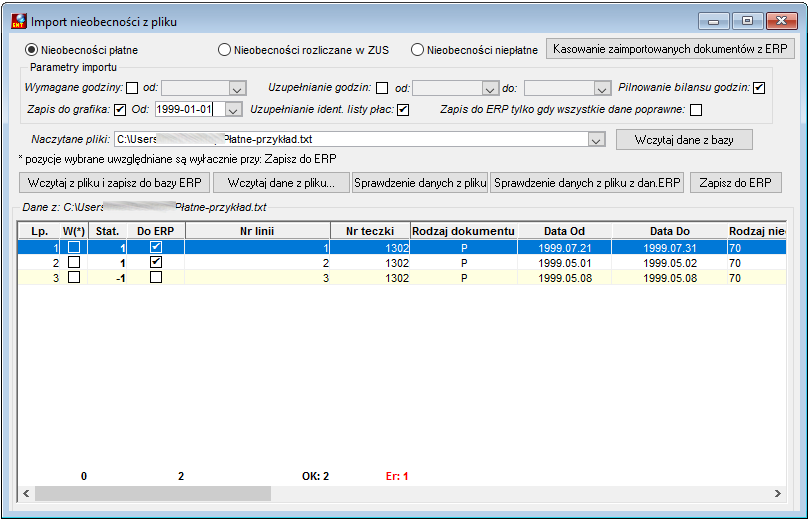Tick the W(*) checkbox in row 2
Screen dimensions: 808x520
(x=74, y=262)
